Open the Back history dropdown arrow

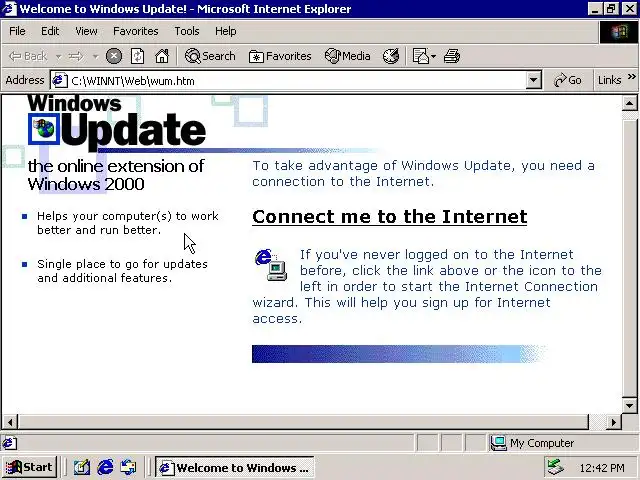tap(58, 56)
